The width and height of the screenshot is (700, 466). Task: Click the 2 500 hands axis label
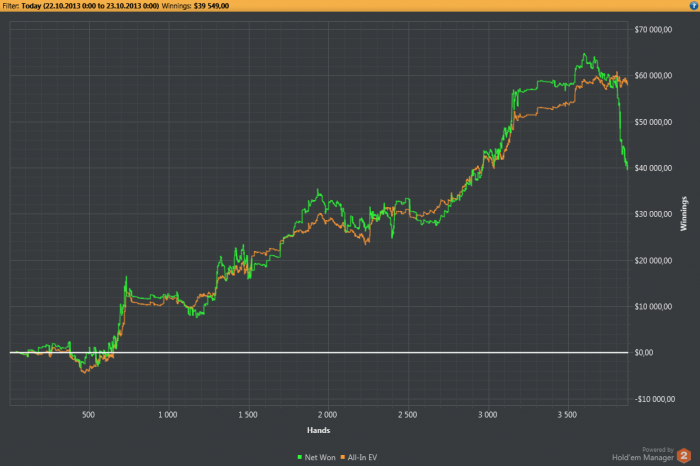point(408,415)
